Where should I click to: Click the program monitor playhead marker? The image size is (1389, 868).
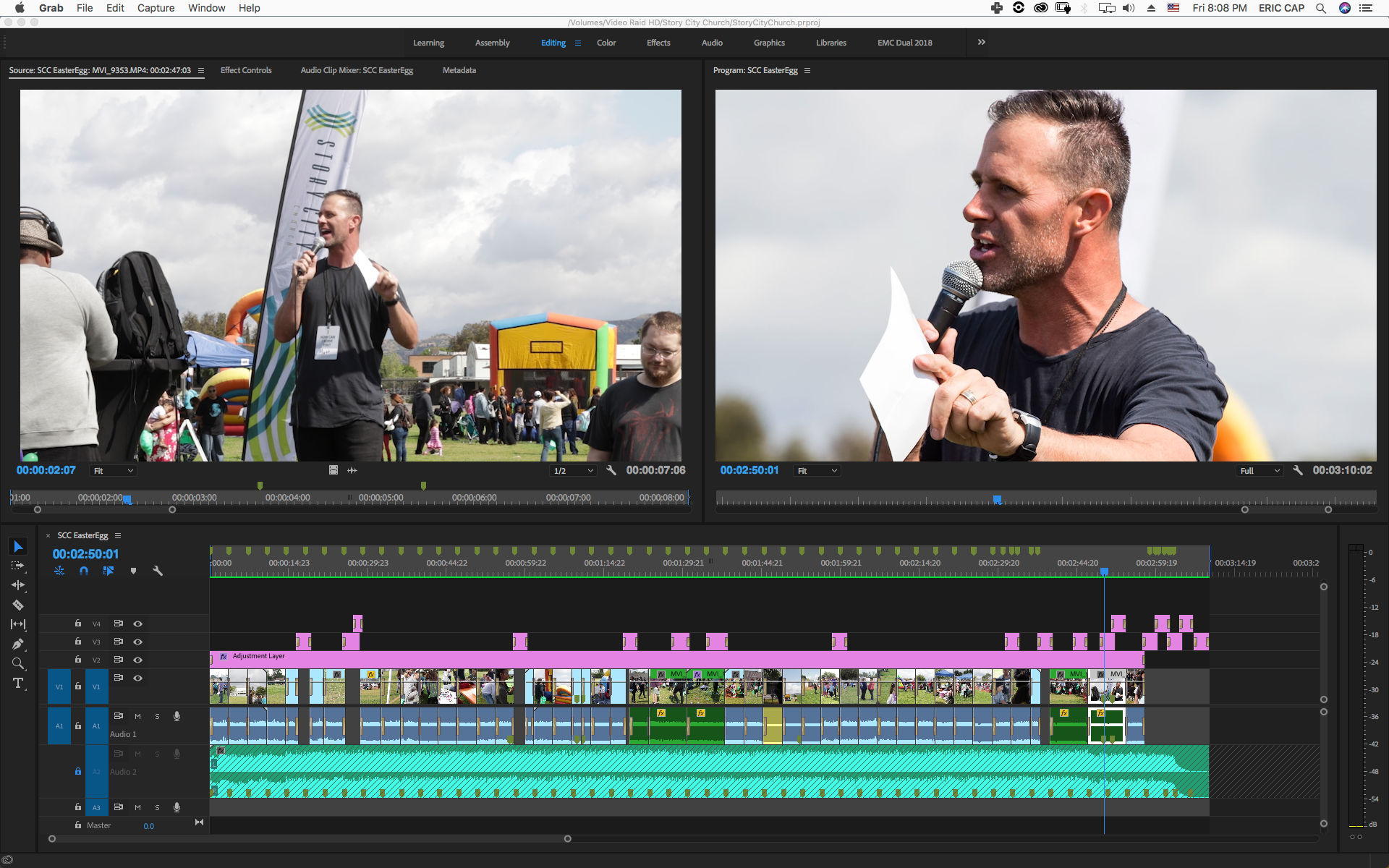coord(997,499)
